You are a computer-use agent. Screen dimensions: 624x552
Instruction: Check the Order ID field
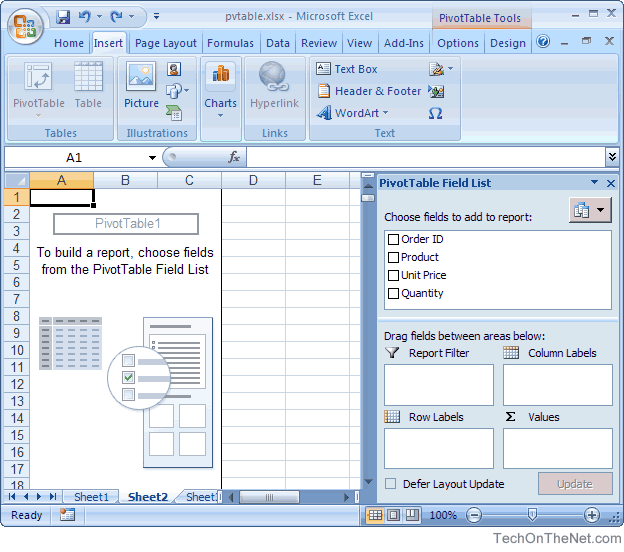click(393, 239)
